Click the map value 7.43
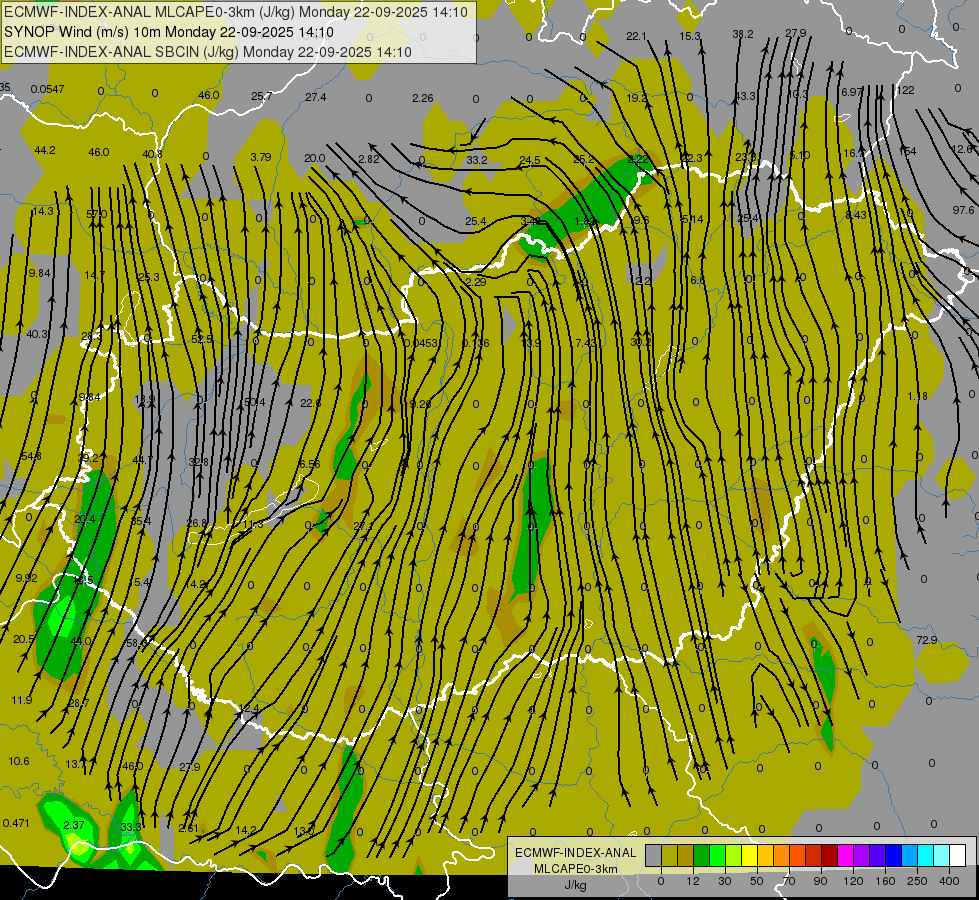The height and width of the screenshot is (900, 979). pos(586,343)
